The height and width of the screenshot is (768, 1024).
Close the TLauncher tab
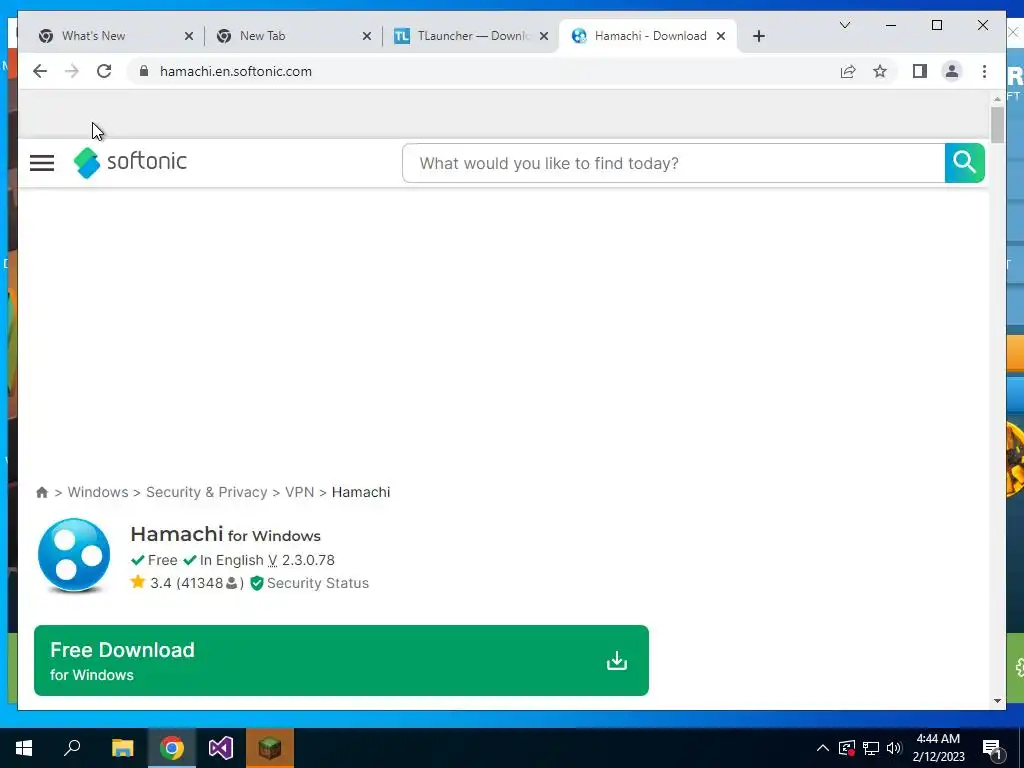[544, 36]
